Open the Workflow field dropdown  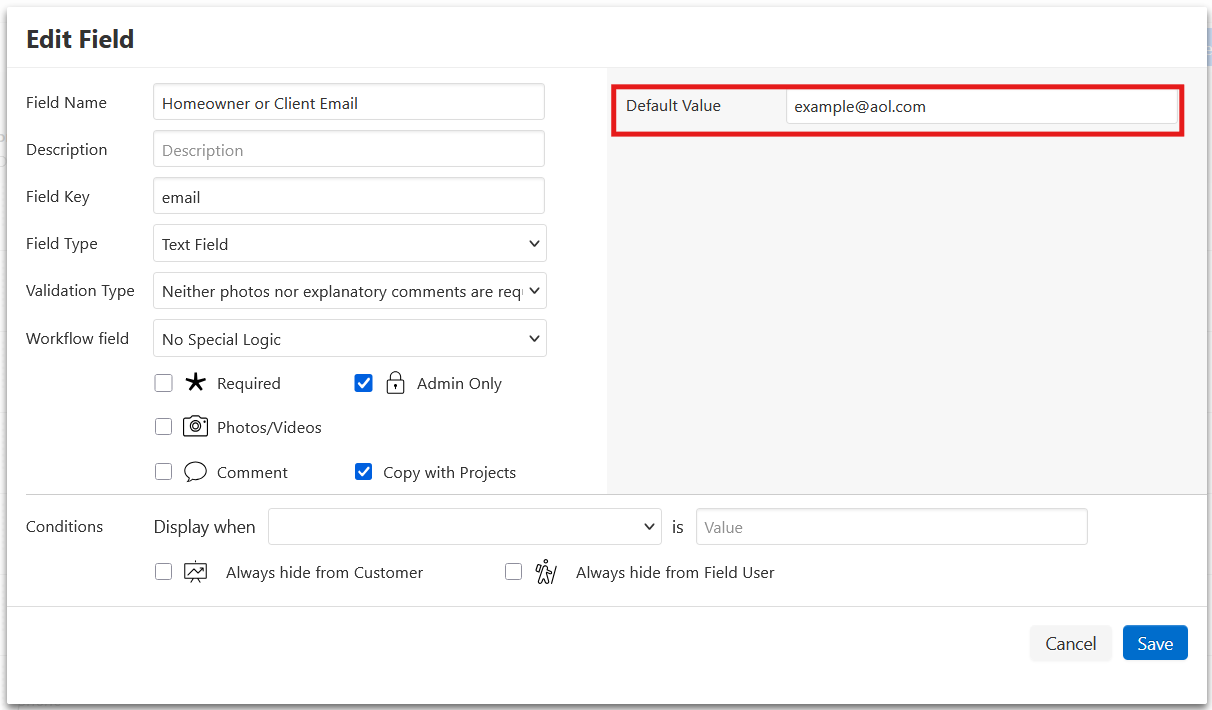[349, 339]
